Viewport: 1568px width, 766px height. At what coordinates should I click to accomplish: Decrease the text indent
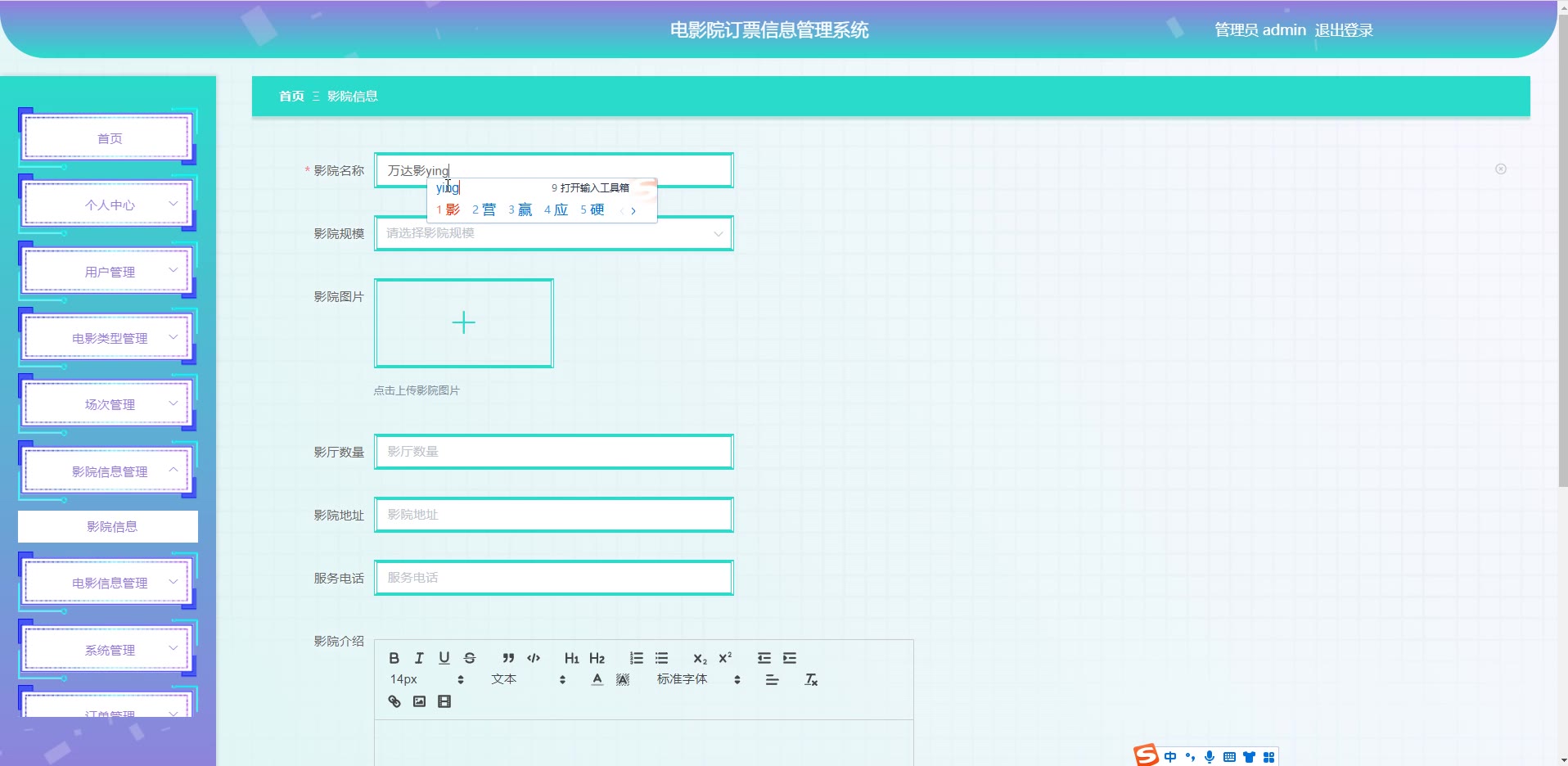tap(764, 658)
